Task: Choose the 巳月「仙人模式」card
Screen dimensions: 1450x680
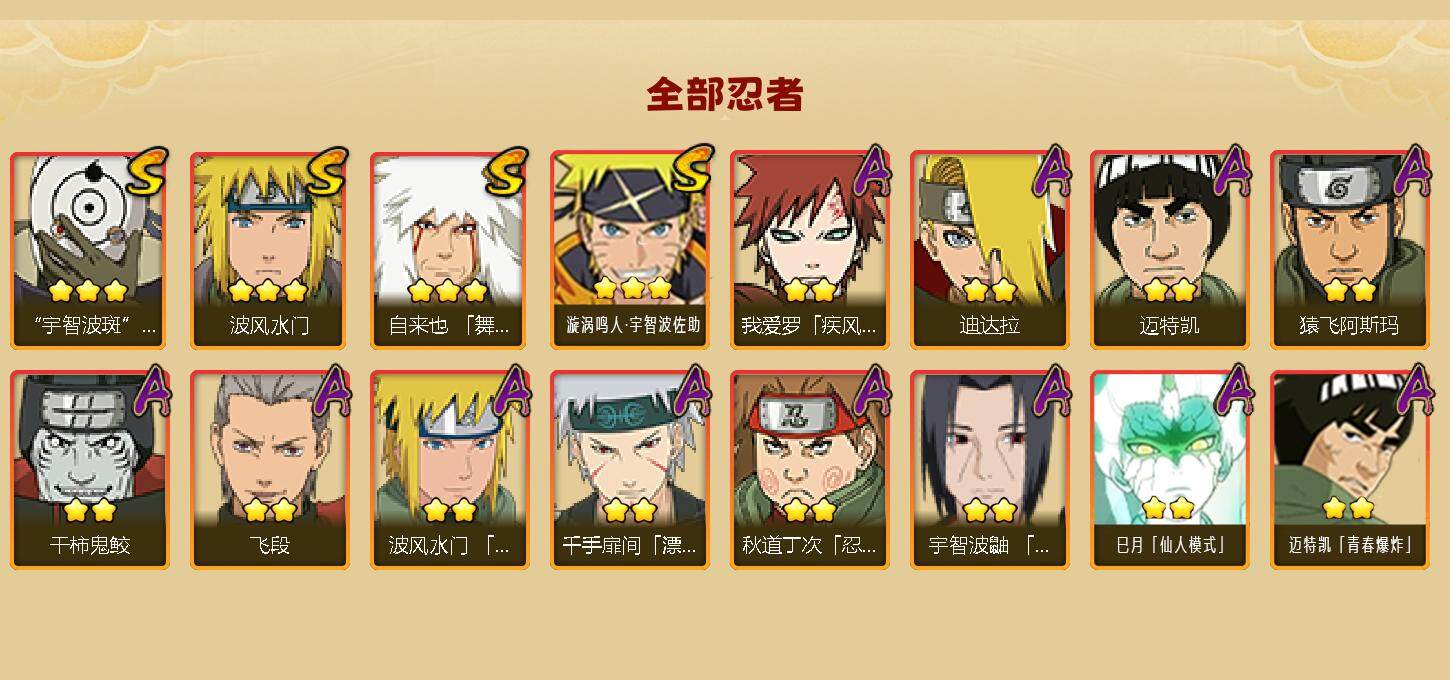Action: point(1170,470)
